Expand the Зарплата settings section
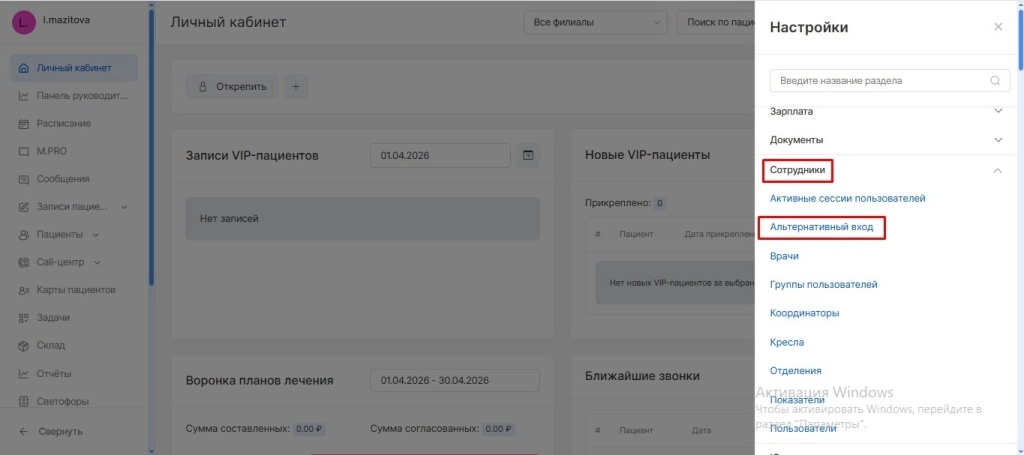This screenshot has width=1024, height=455. coord(997,112)
